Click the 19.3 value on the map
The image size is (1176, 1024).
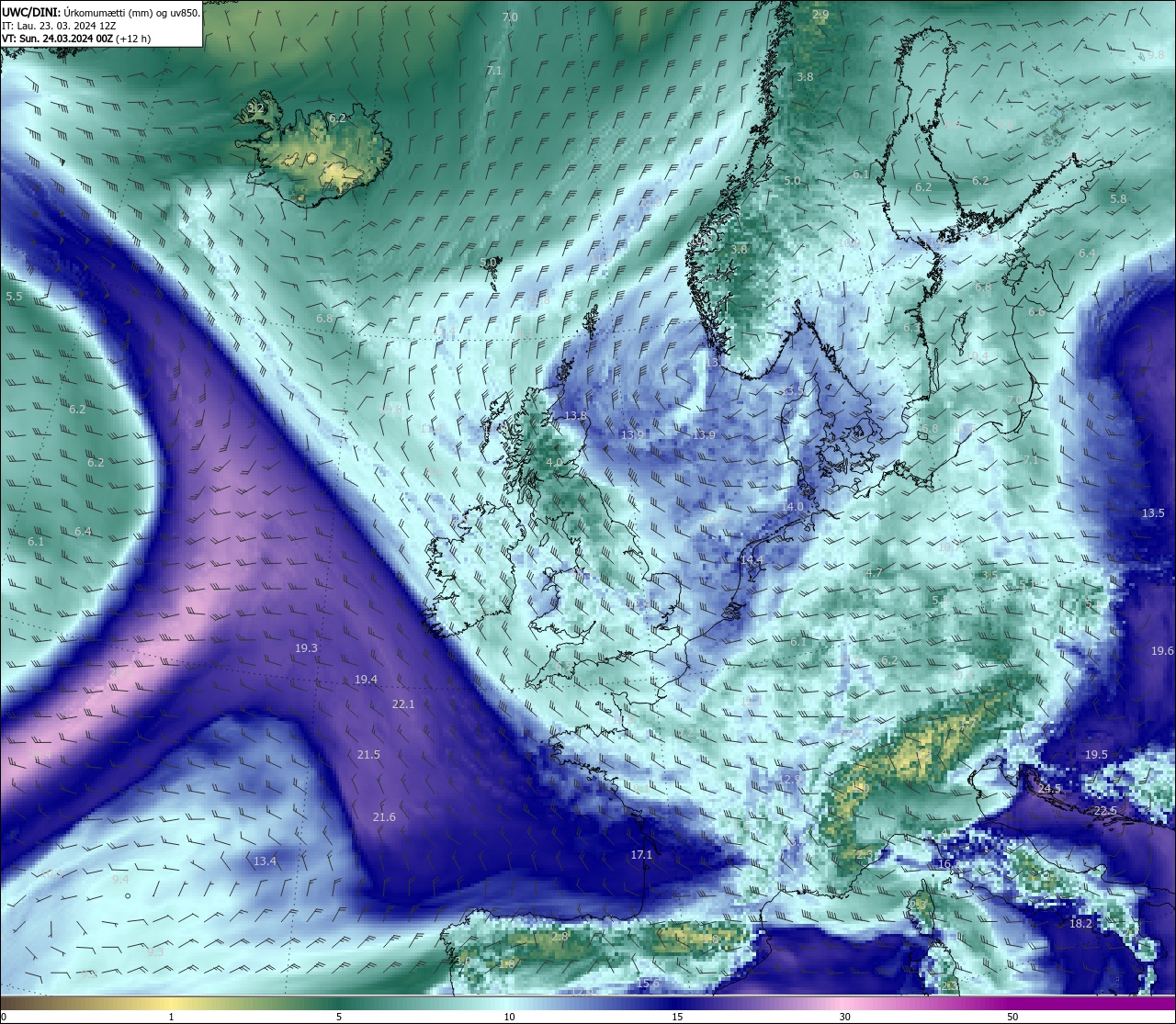(306, 648)
